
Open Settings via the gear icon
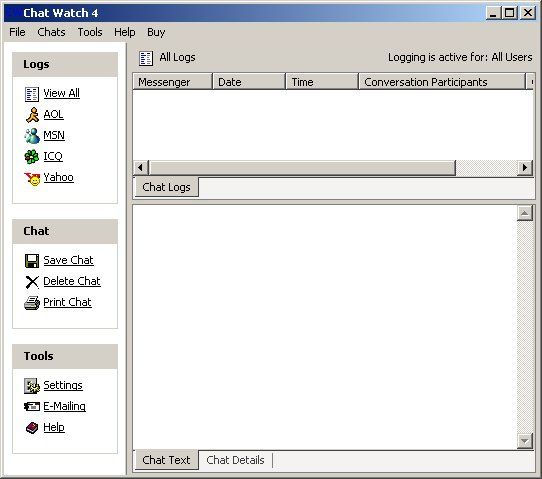coord(32,386)
